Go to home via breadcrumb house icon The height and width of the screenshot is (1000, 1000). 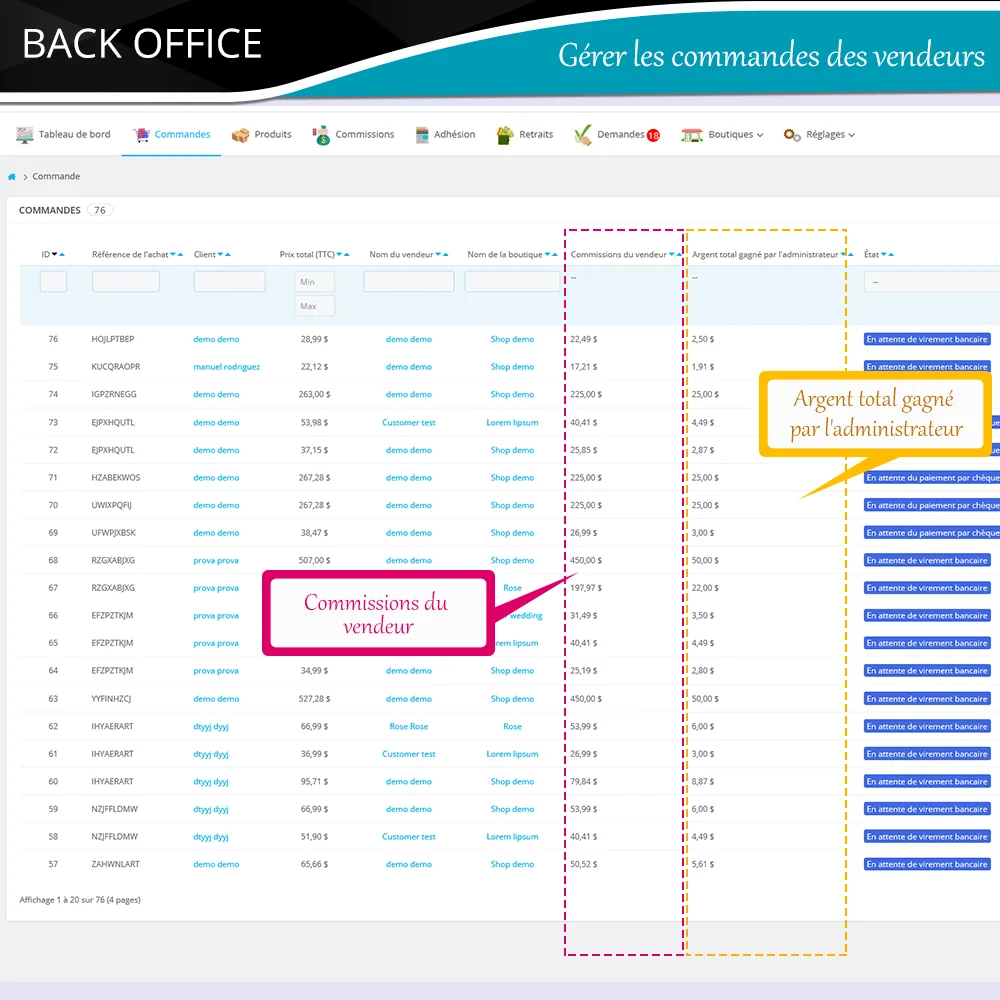pos(11,177)
